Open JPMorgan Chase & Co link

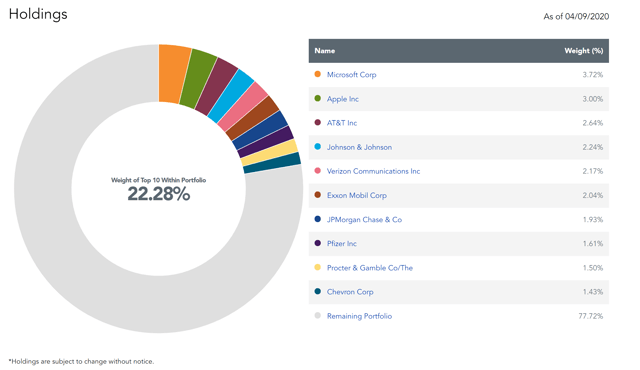[x=364, y=219]
